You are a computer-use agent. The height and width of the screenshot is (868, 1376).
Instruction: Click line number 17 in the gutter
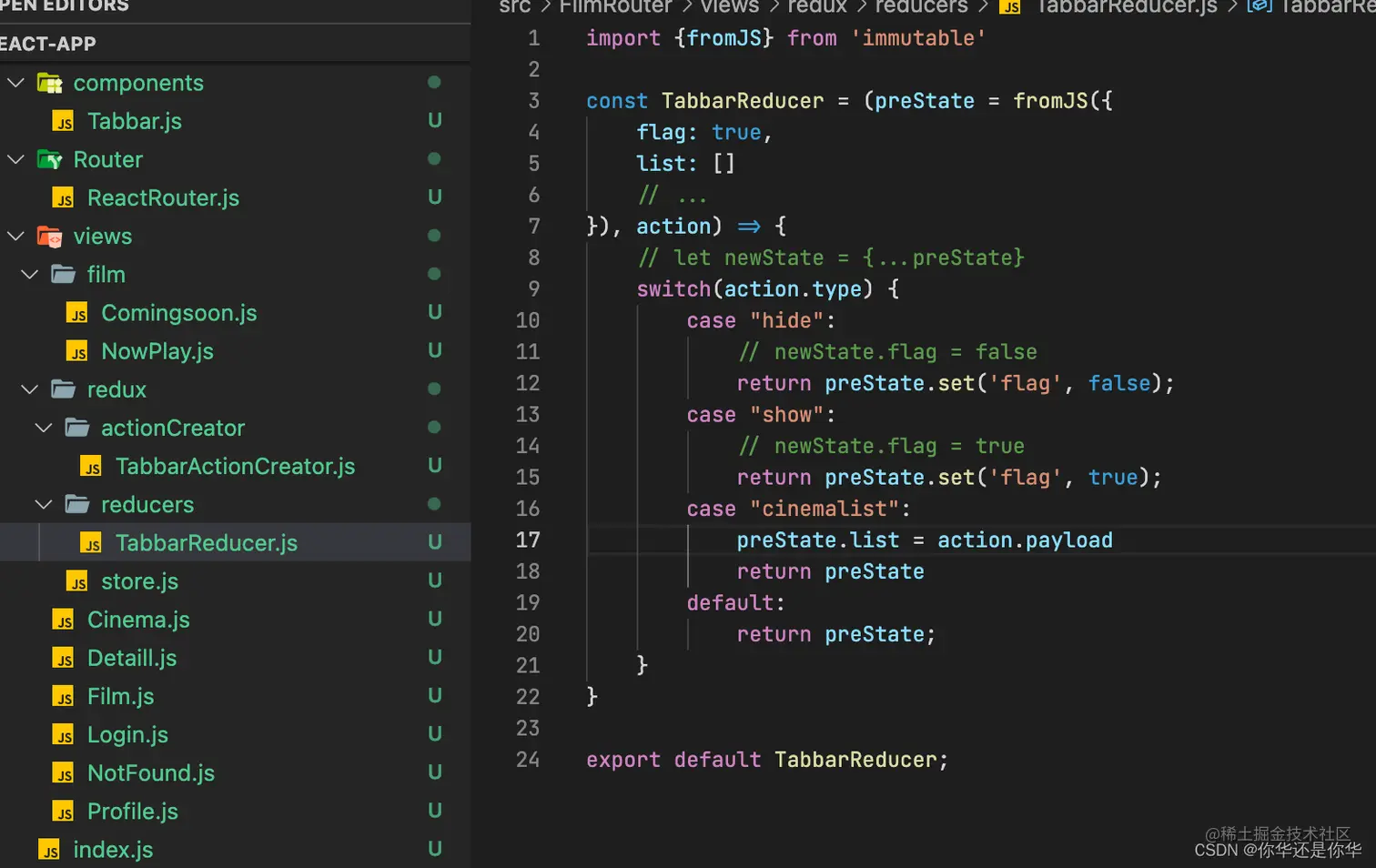[x=528, y=540]
